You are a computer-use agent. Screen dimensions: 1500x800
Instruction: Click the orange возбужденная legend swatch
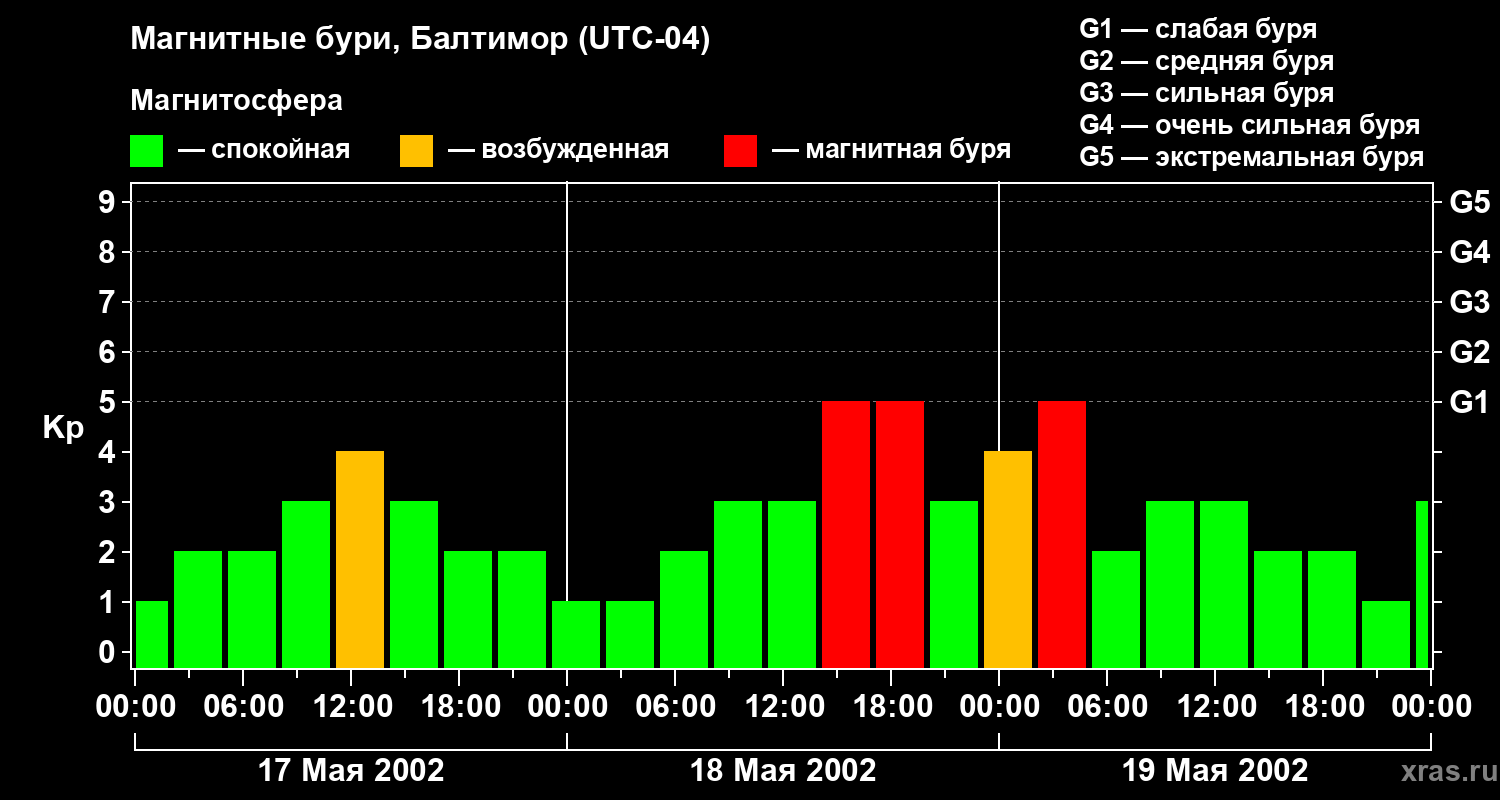416,151
